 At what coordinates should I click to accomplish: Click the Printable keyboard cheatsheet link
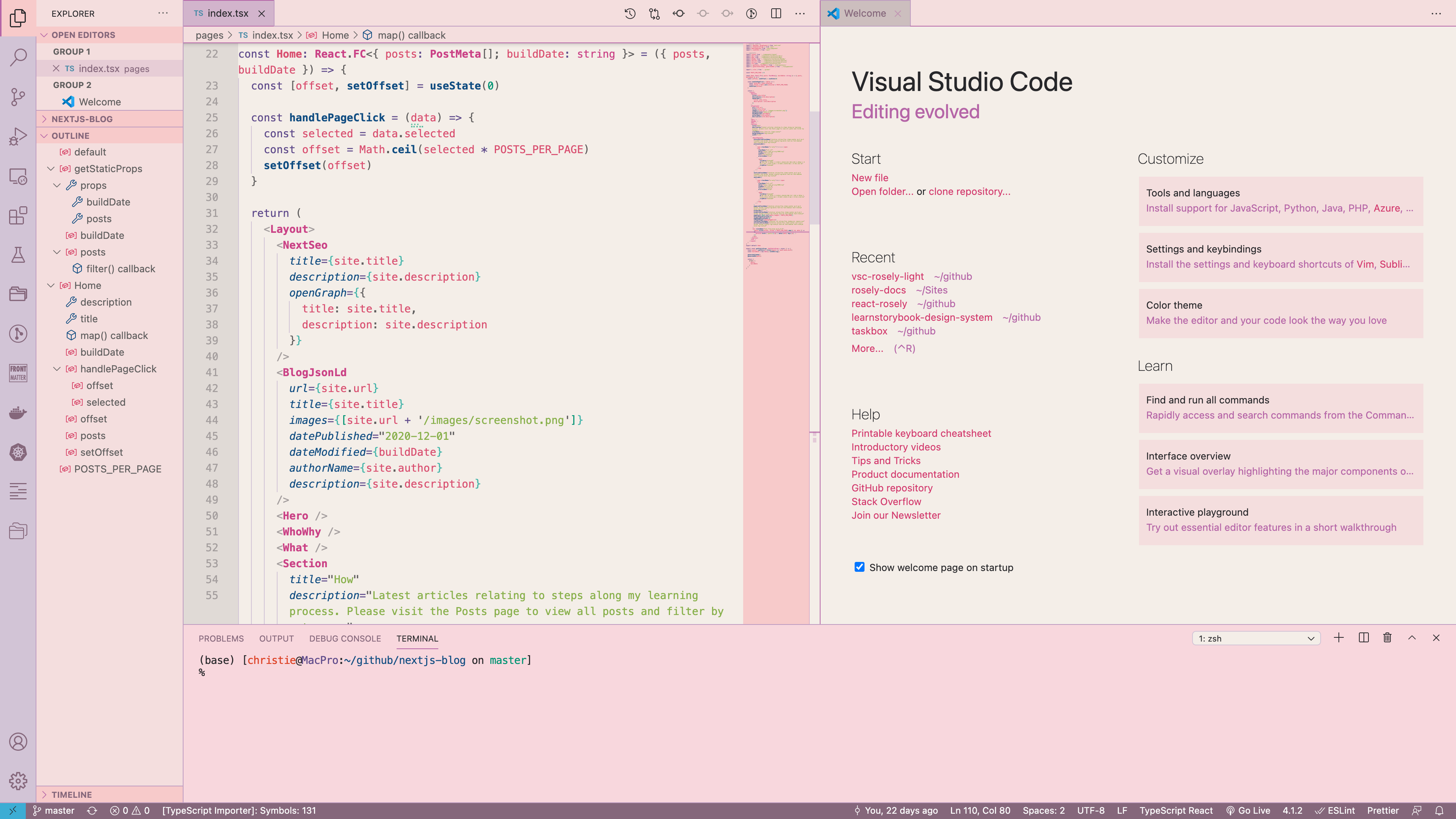pos(921,433)
